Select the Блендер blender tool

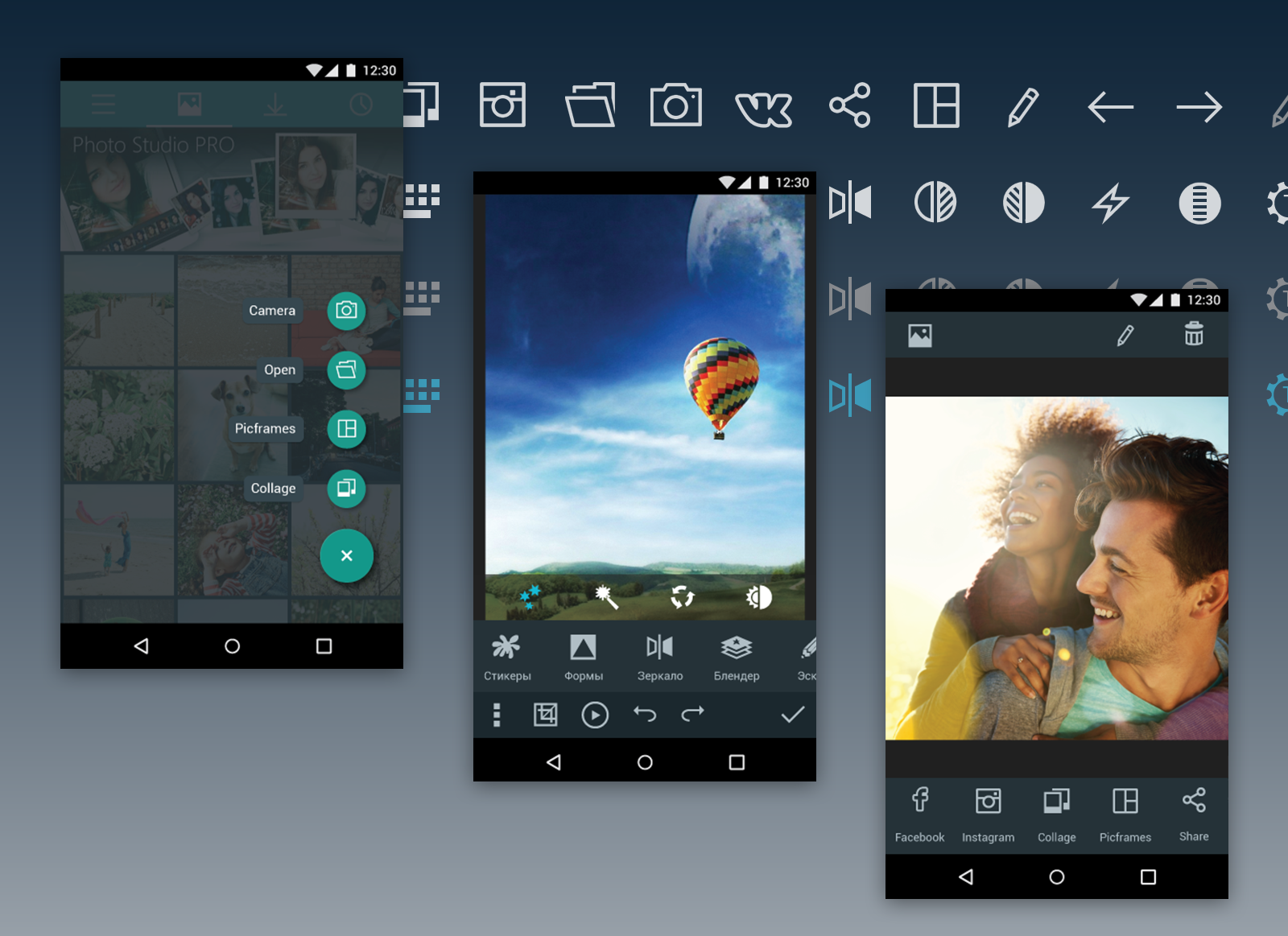pos(736,658)
